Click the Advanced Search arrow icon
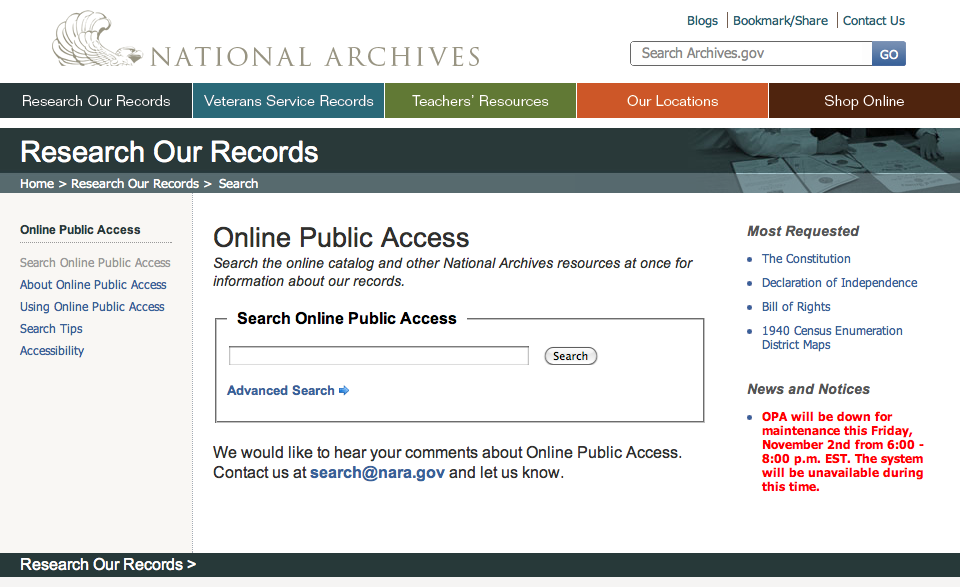Screen dimensions: 960x587 coord(344,391)
